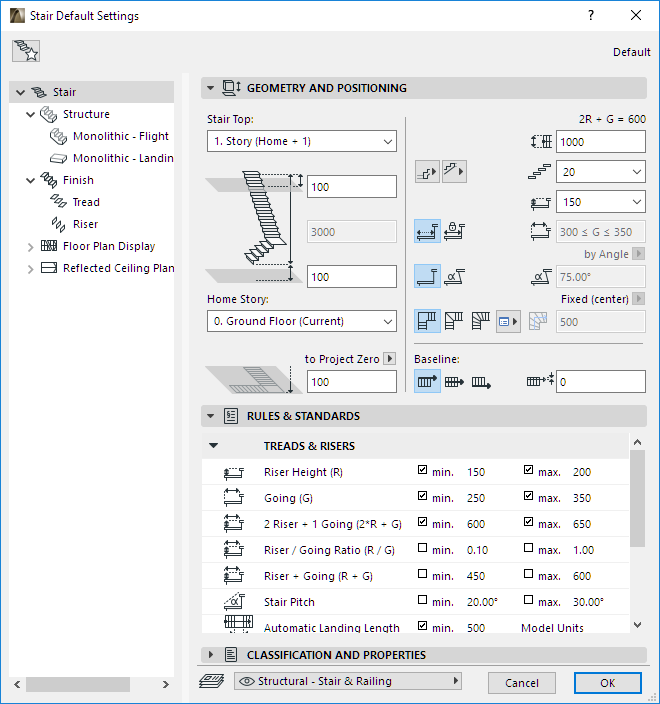This screenshot has width=660, height=704.
Task: Select the bottom-up stair construction icon
Action: [x=427, y=172]
